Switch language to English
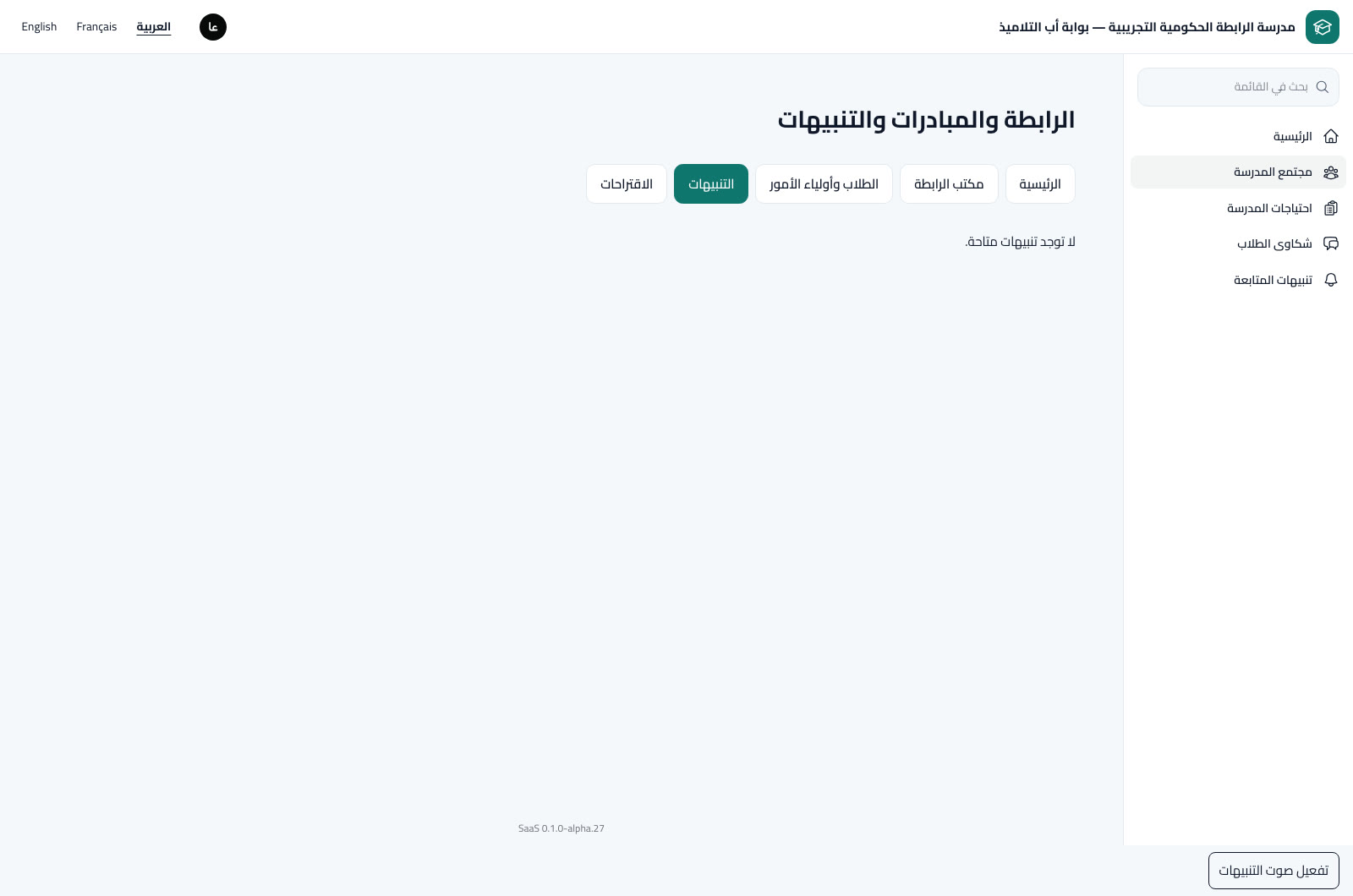This screenshot has width=1353, height=896. [39, 27]
